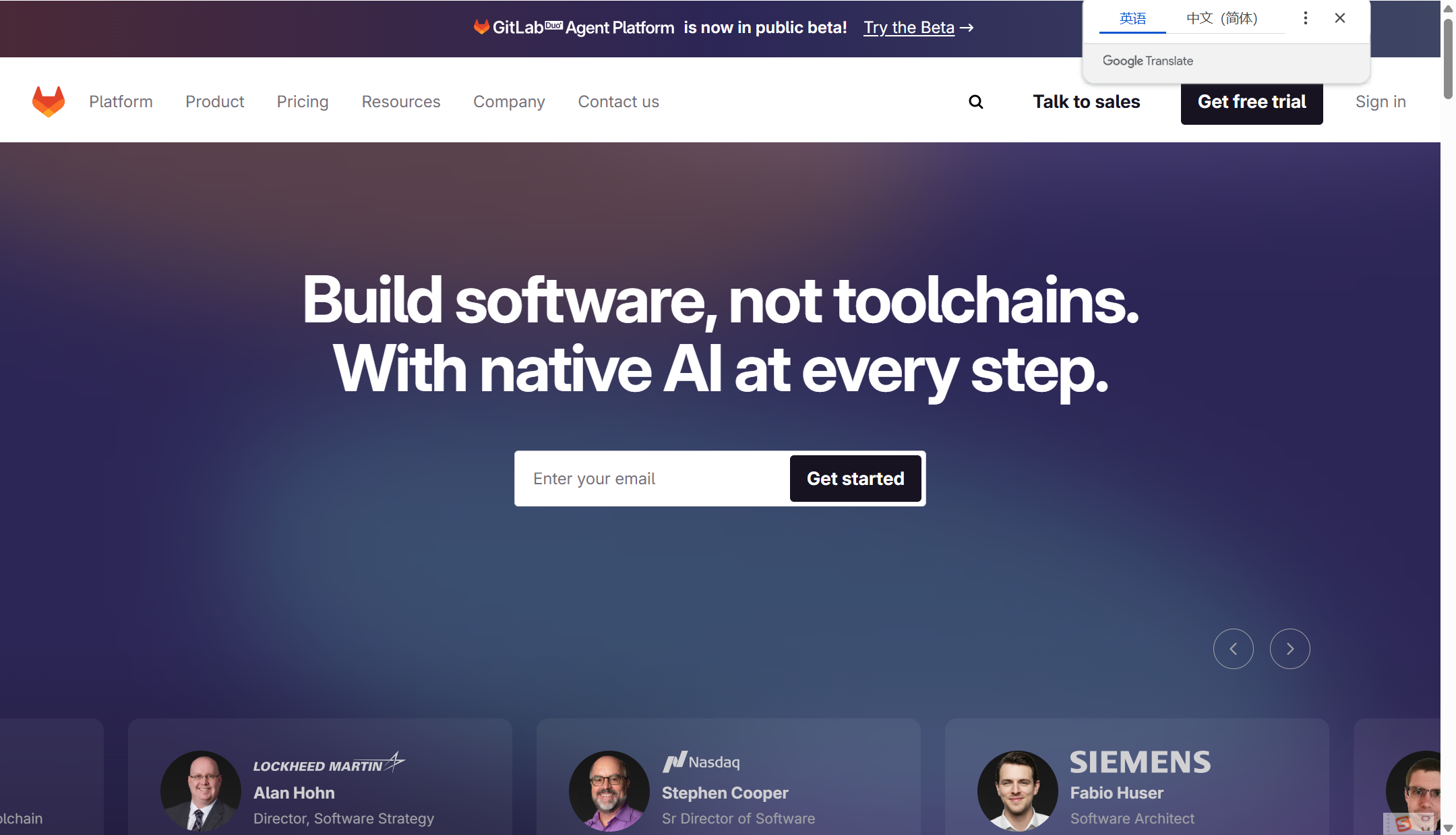Viewport: 1456px width, 835px height.
Task: Close the Google Translate popup
Action: [x=1340, y=18]
